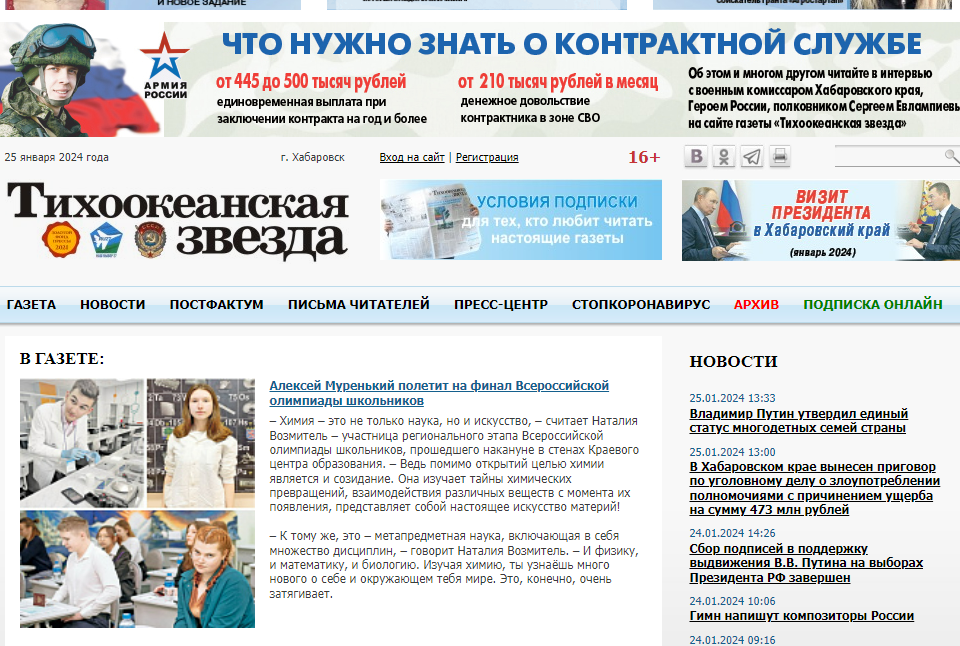
Task: Click the date text 25 января 2024 года
Action: [x=56, y=157]
